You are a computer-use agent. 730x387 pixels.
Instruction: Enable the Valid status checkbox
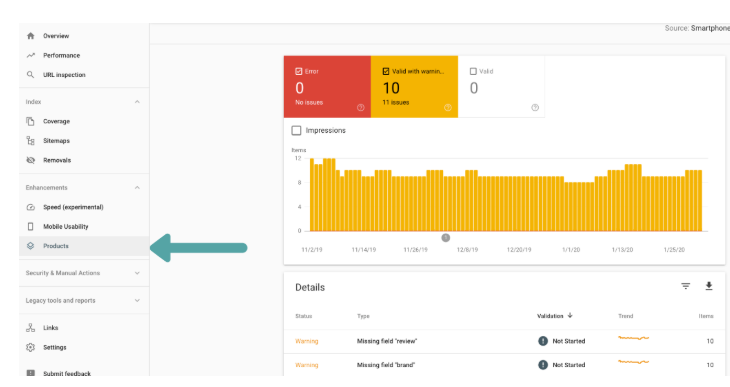pyautogui.click(x=473, y=71)
